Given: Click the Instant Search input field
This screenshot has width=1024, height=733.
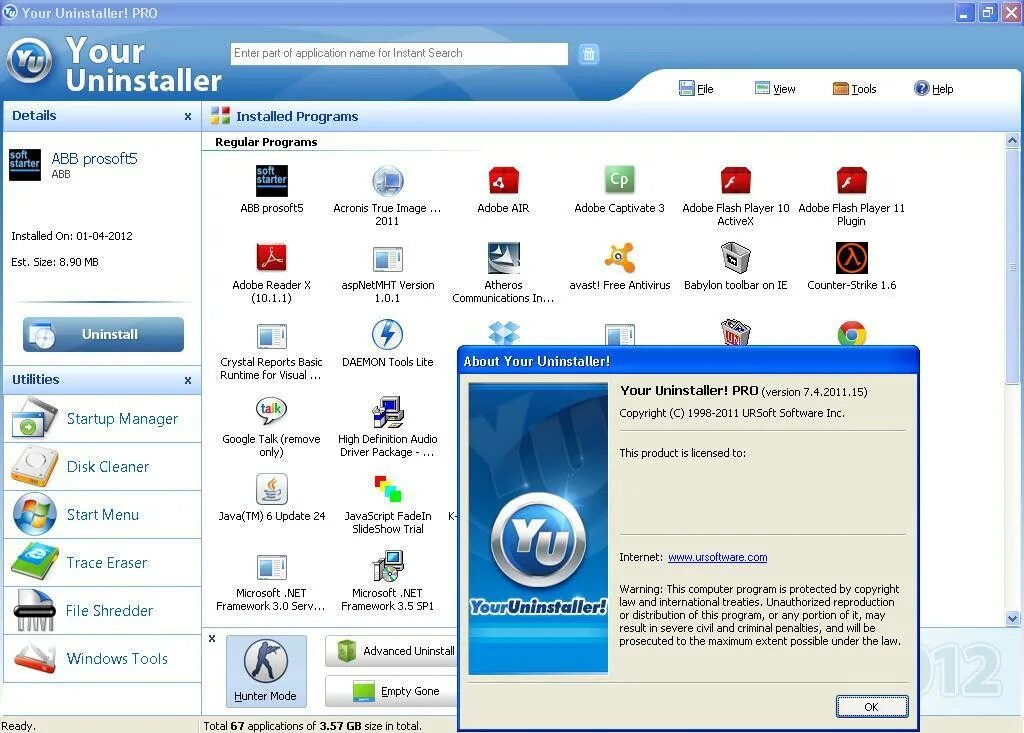Looking at the screenshot, I should point(399,54).
